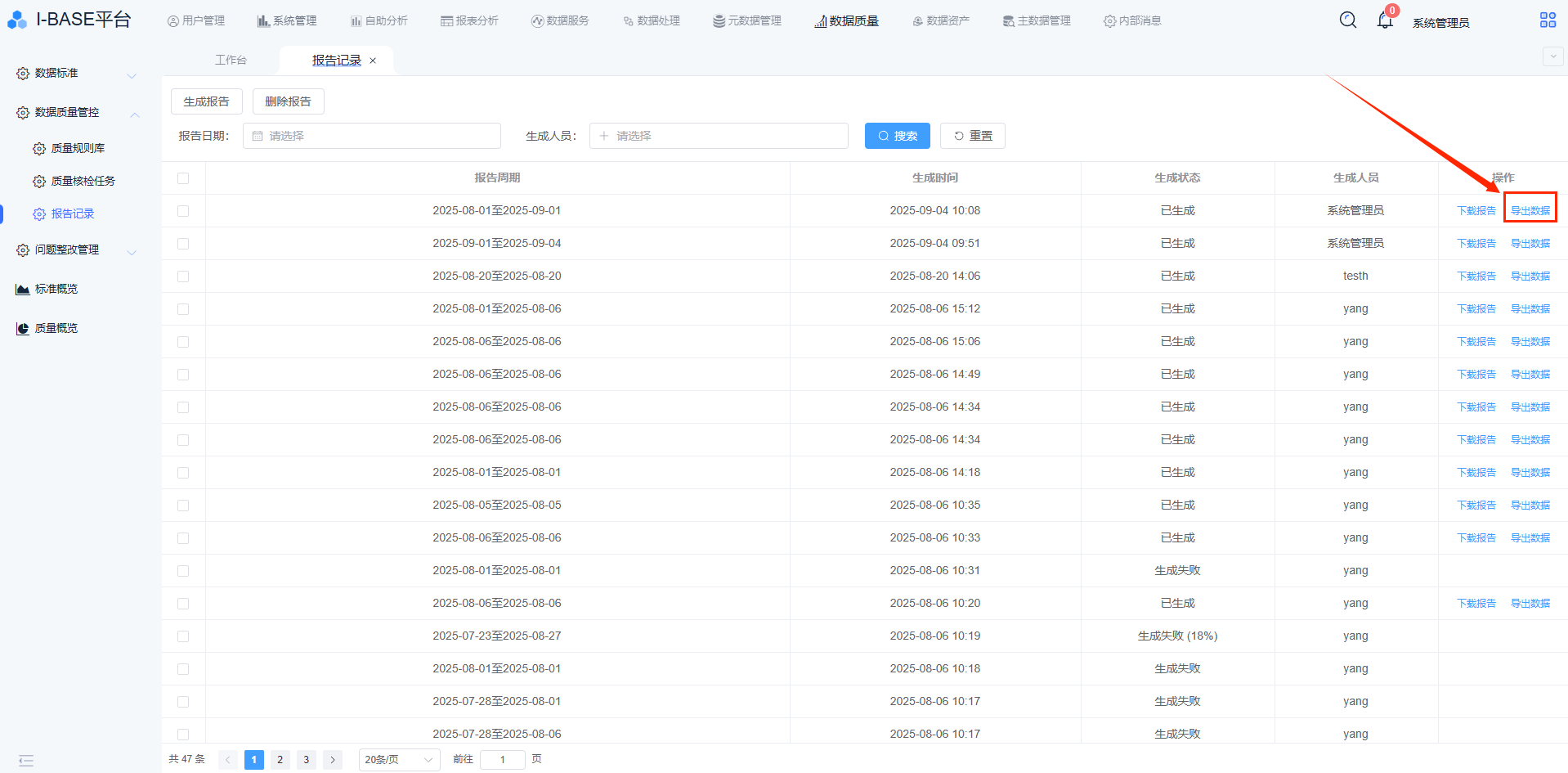Click the 内部消息 gear icon
The height and width of the screenshot is (773, 1568).
(1109, 21)
